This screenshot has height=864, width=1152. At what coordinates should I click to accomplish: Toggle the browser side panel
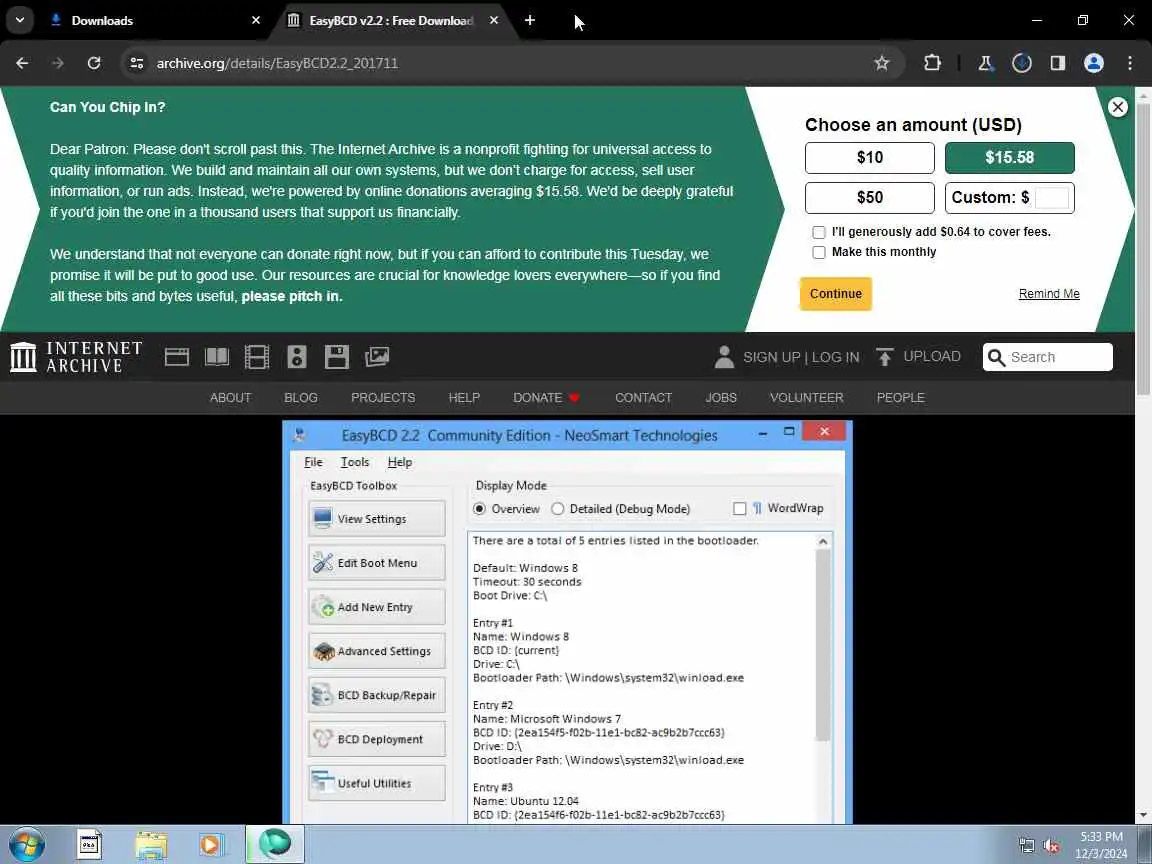1058,63
